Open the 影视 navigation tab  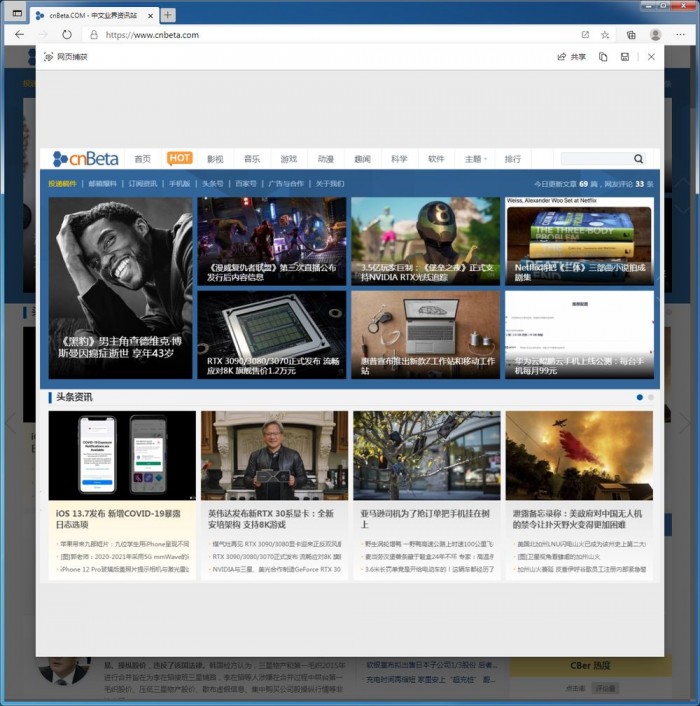click(x=215, y=159)
